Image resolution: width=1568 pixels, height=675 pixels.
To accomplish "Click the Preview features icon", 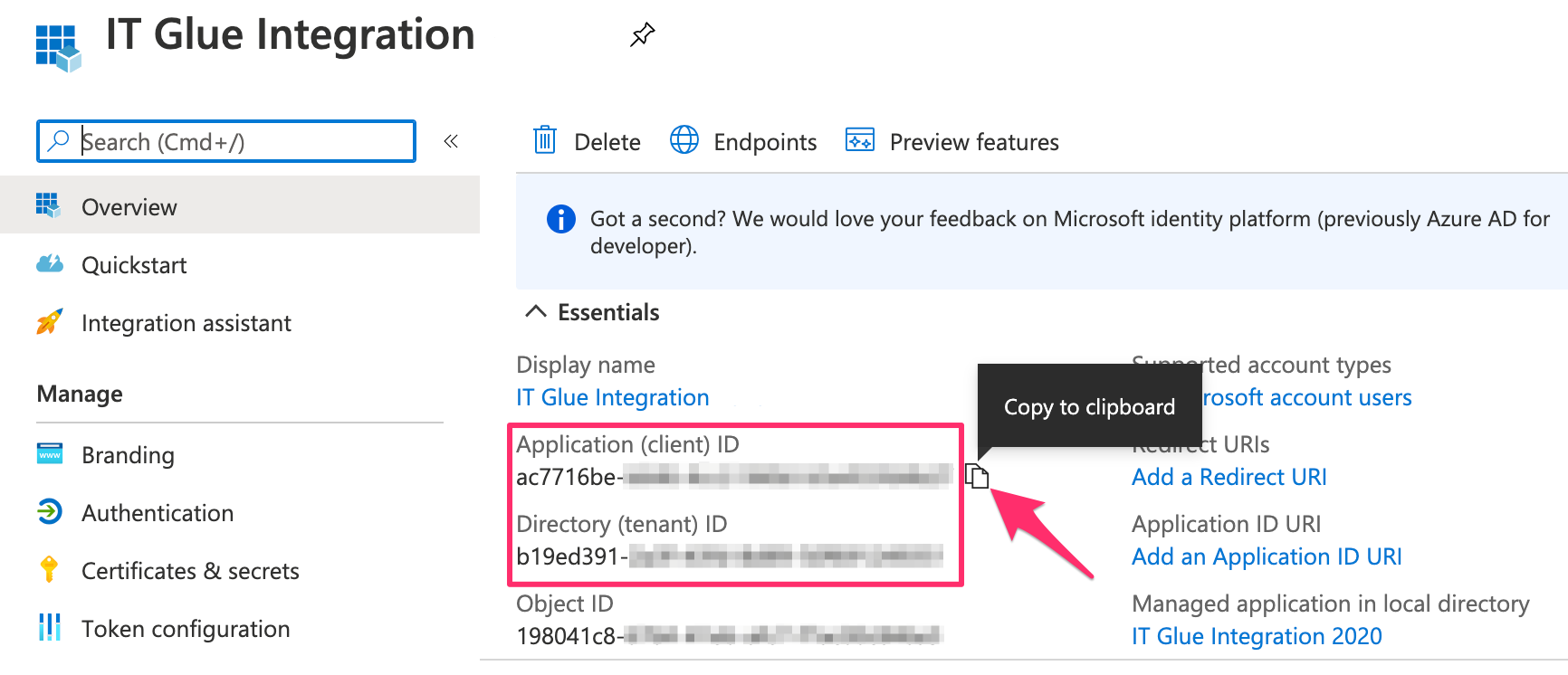I will click(x=859, y=140).
